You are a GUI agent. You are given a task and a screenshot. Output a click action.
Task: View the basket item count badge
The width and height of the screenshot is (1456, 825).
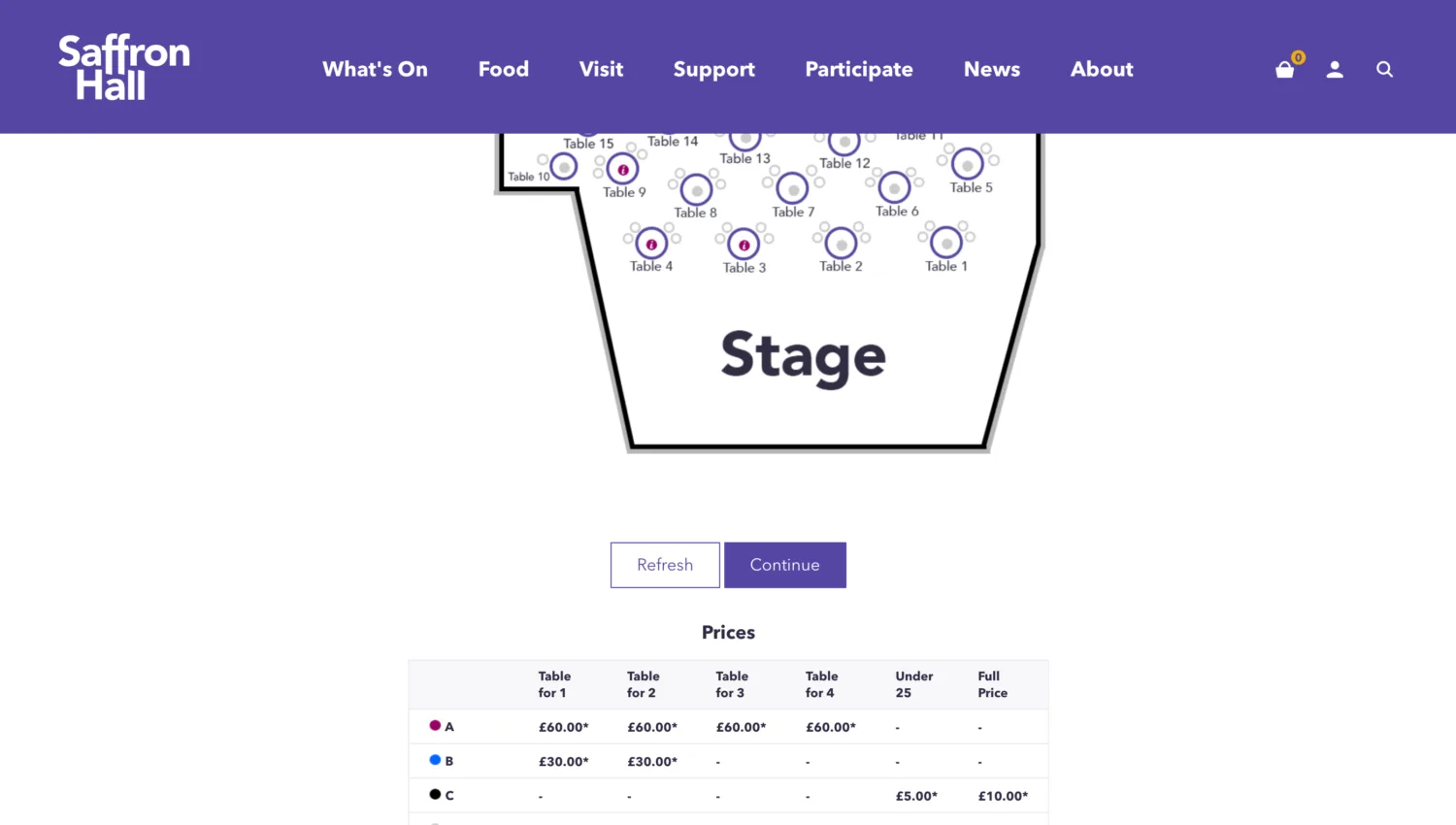pyautogui.click(x=1298, y=57)
